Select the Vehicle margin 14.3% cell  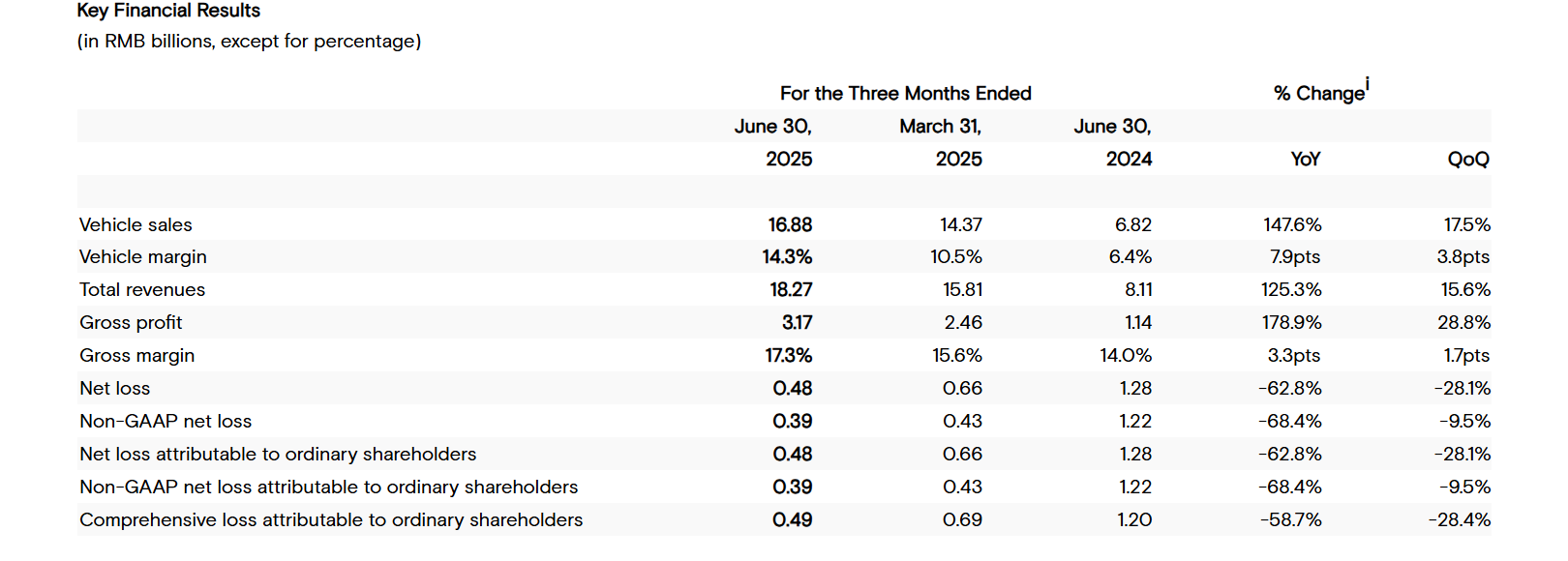pos(787,257)
